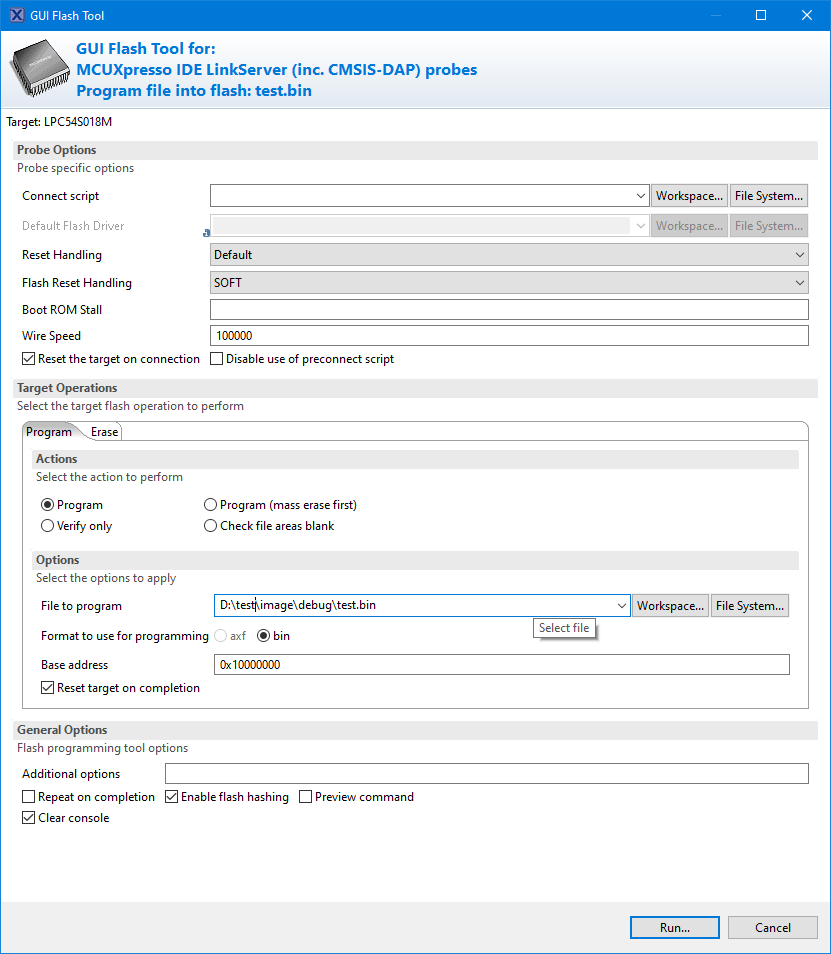
Task: Toggle Enable flash hashing
Action: point(171,796)
